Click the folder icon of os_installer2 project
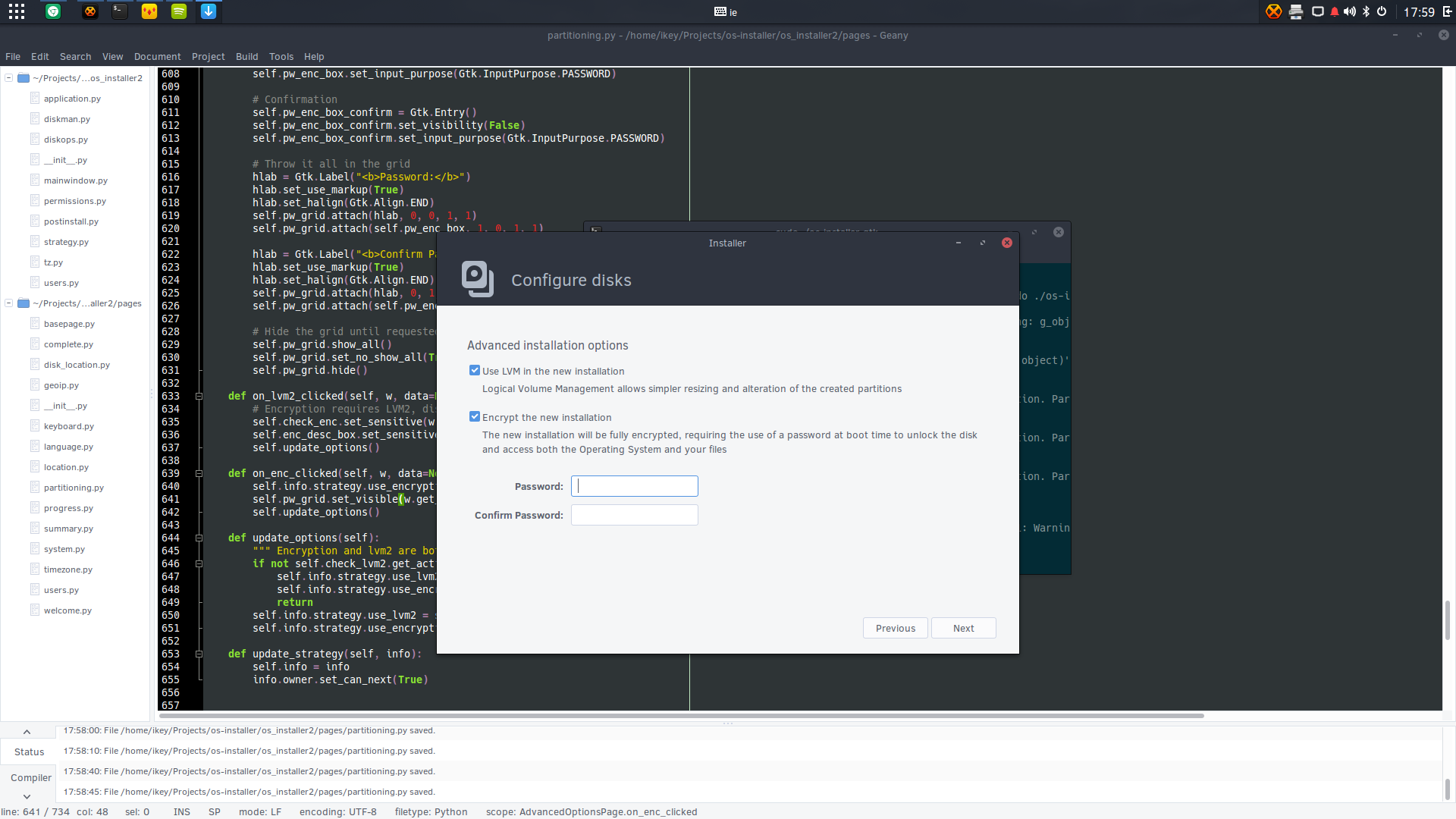The width and height of the screenshot is (1456, 819). pos(24,78)
